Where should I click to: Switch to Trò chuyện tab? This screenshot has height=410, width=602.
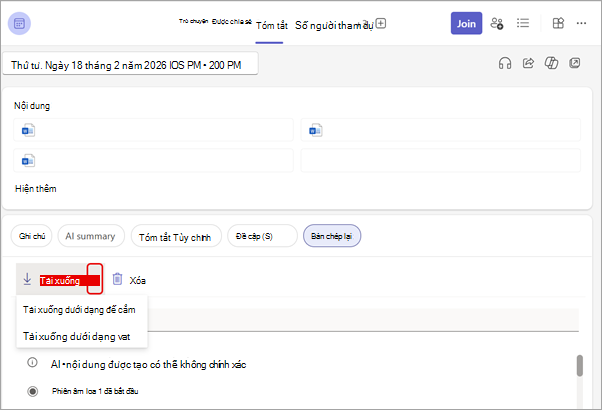[x=193, y=21]
